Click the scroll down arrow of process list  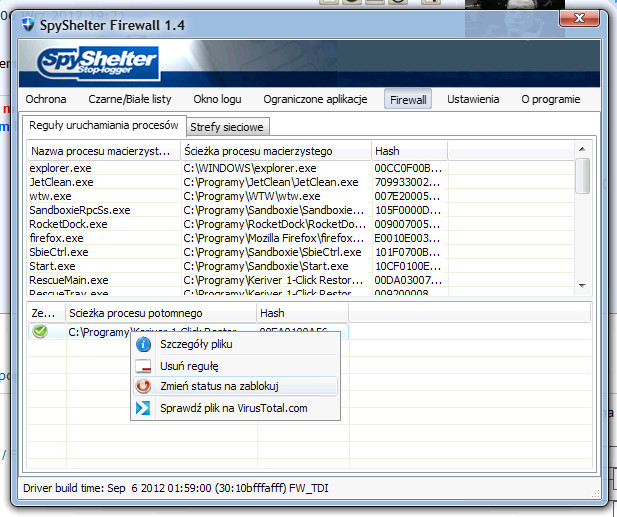[x=583, y=285]
